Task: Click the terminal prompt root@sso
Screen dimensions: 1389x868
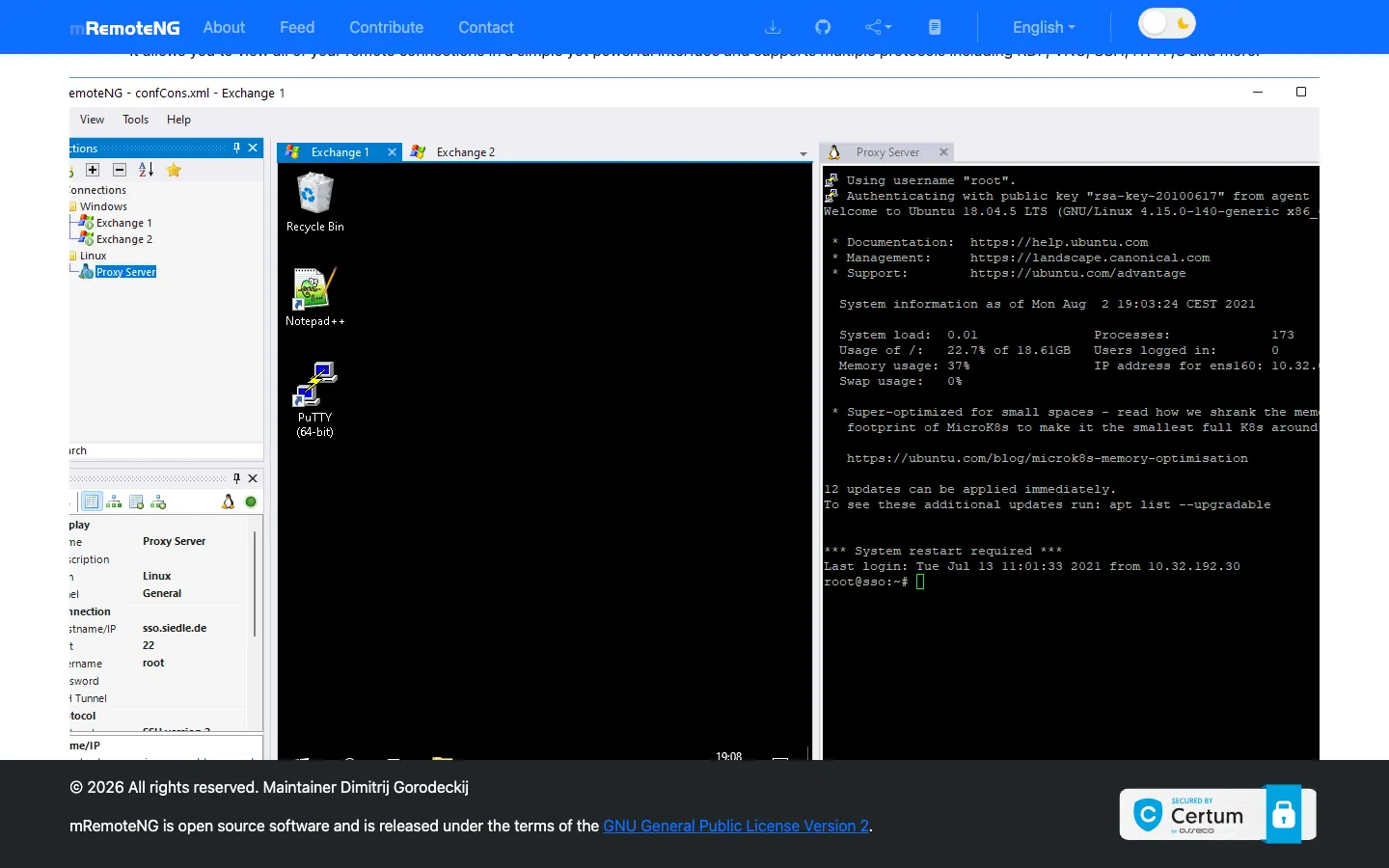Action: click(865, 582)
